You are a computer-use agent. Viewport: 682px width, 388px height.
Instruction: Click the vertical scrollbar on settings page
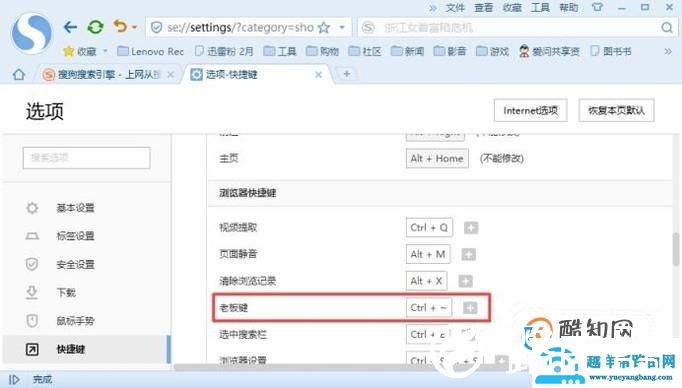pyautogui.click(x=675, y=249)
